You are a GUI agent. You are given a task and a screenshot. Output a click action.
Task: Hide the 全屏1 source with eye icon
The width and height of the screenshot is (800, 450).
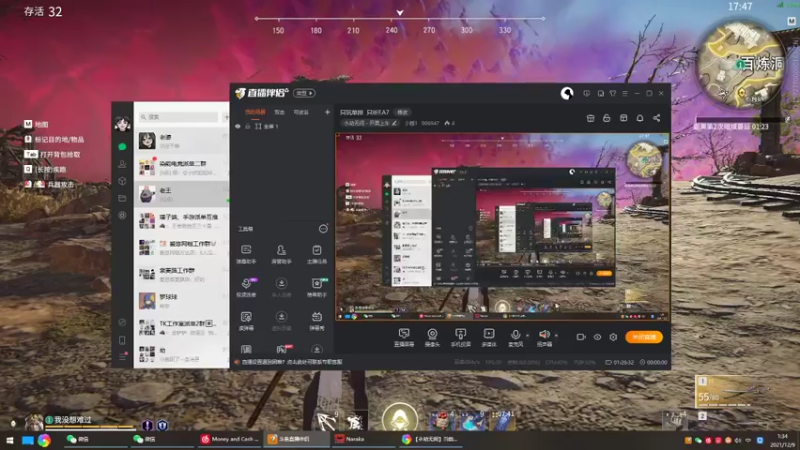coord(238,126)
